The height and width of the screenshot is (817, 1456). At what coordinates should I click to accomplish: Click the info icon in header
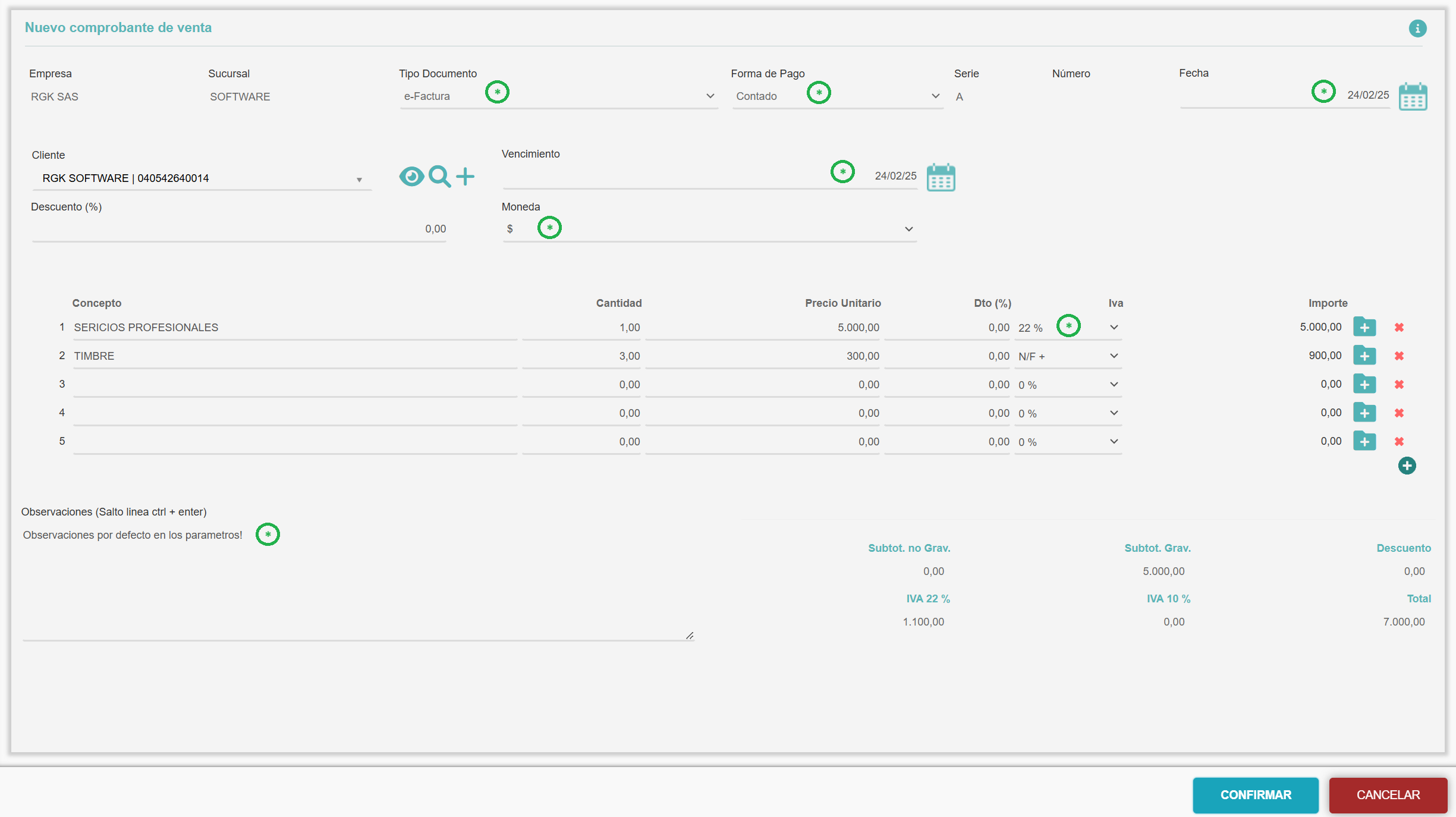tap(1417, 28)
